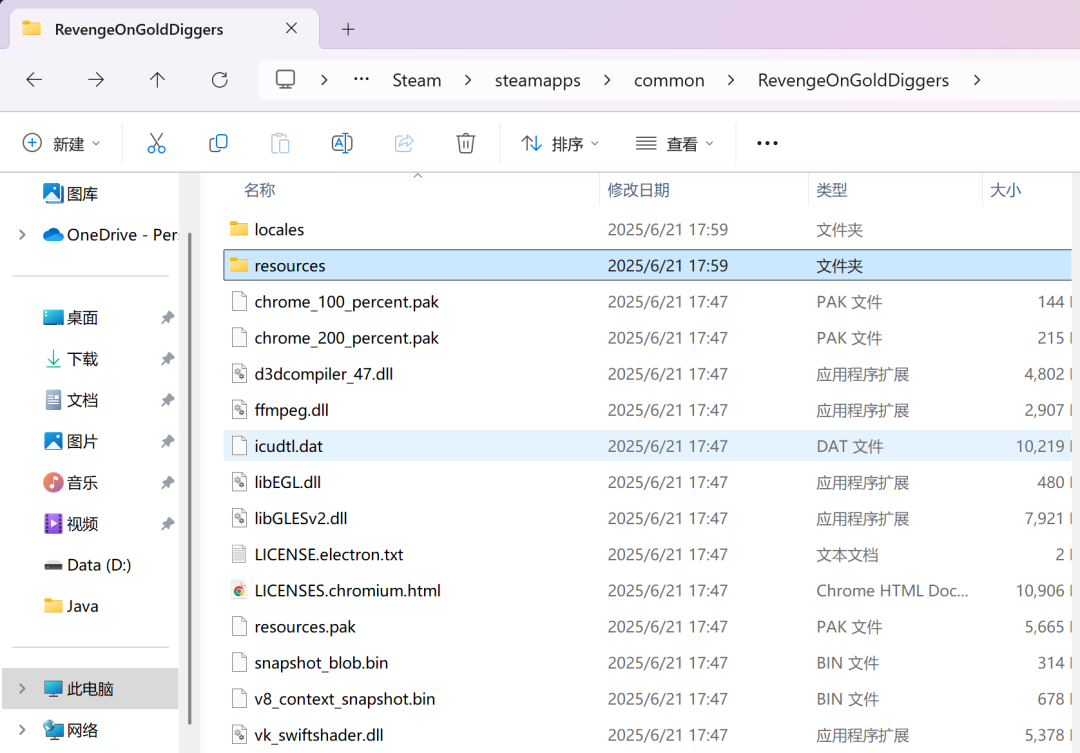
Task: Expand chevron after steamapps in address bar
Action: pos(607,80)
